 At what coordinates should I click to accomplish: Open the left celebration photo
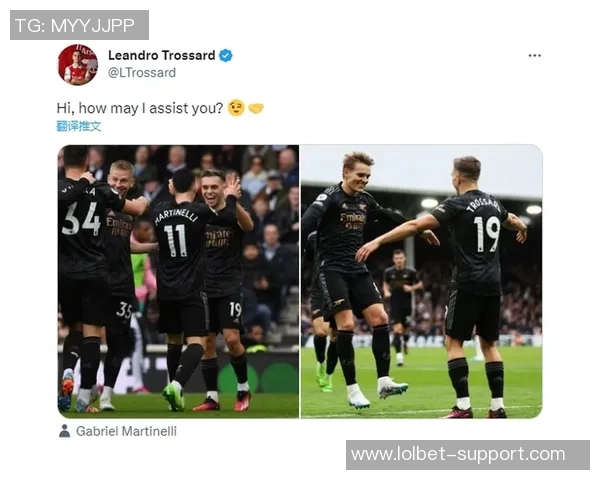178,281
